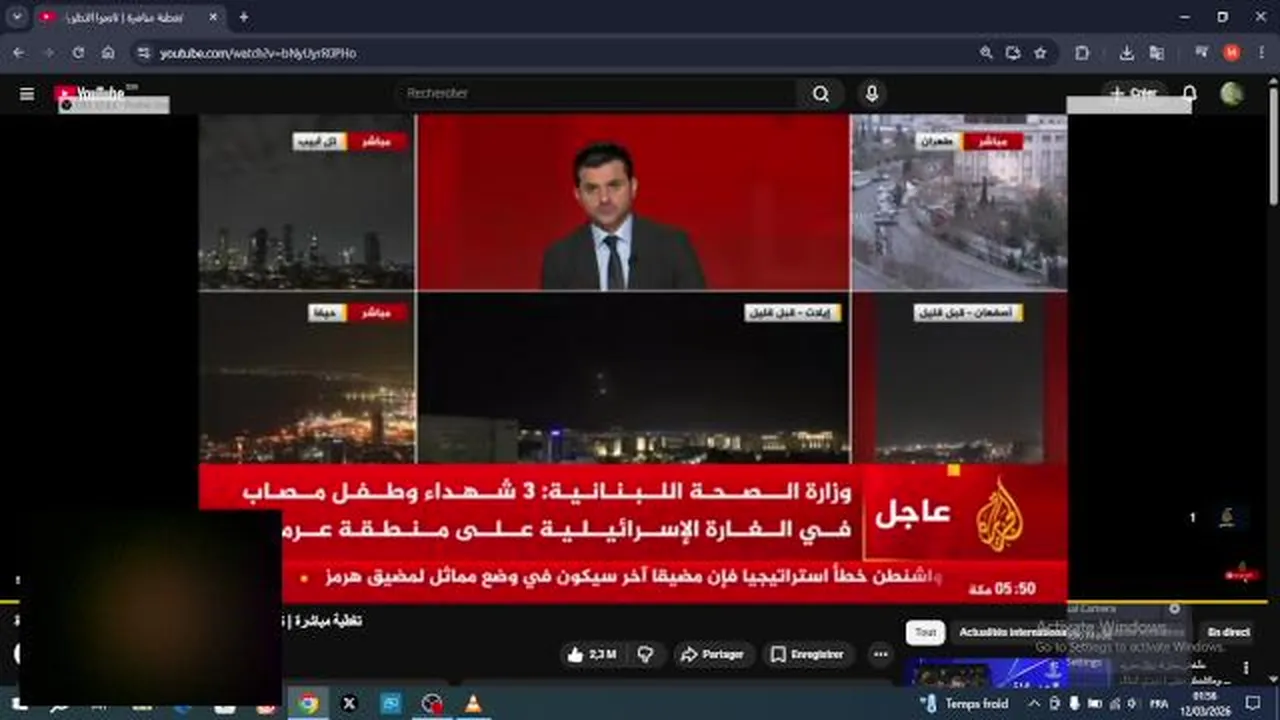Image resolution: width=1280 pixels, height=720 pixels.
Task: Open a new browser tab
Action: [x=243, y=17]
